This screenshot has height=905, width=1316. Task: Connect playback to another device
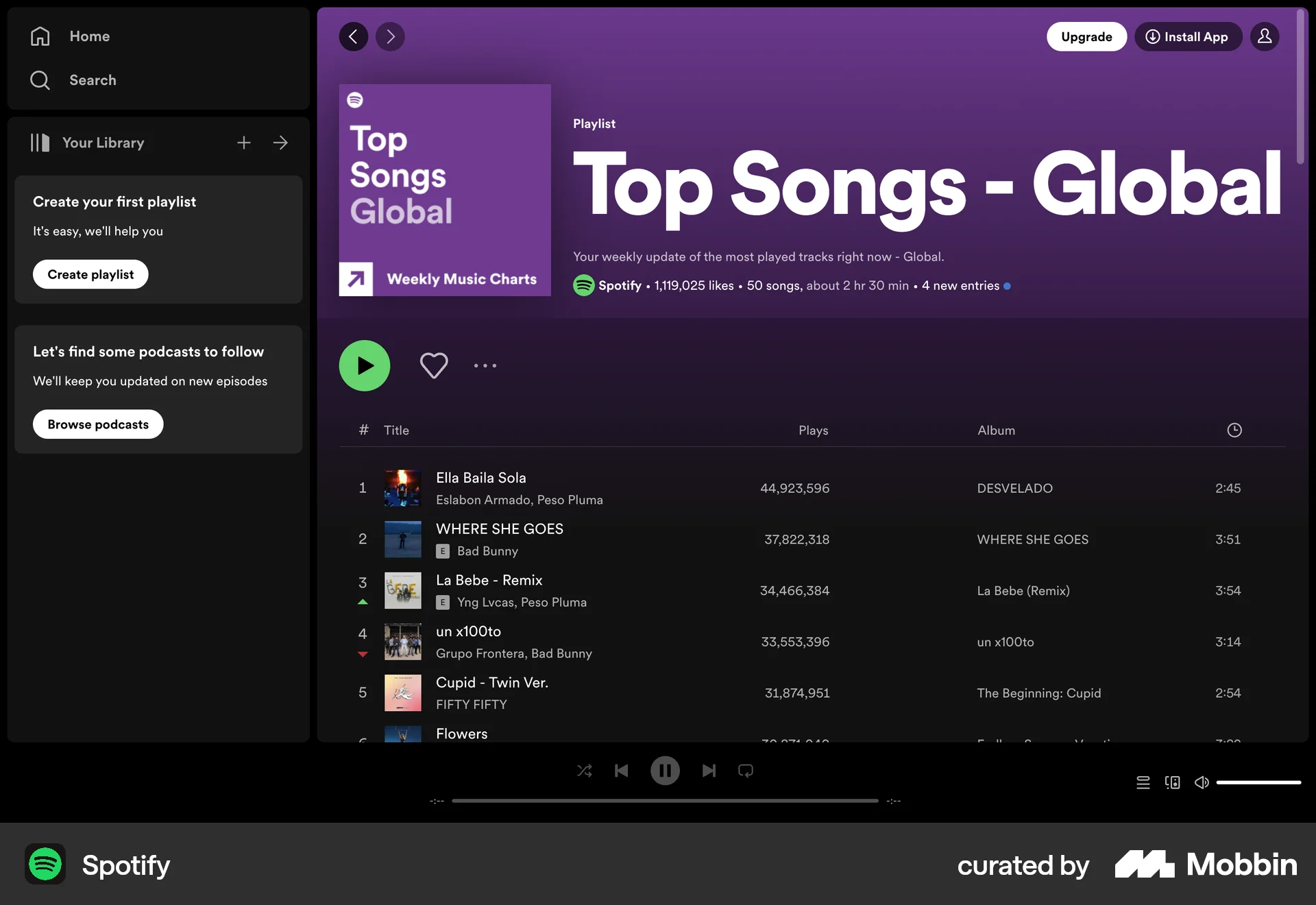pyautogui.click(x=1172, y=782)
